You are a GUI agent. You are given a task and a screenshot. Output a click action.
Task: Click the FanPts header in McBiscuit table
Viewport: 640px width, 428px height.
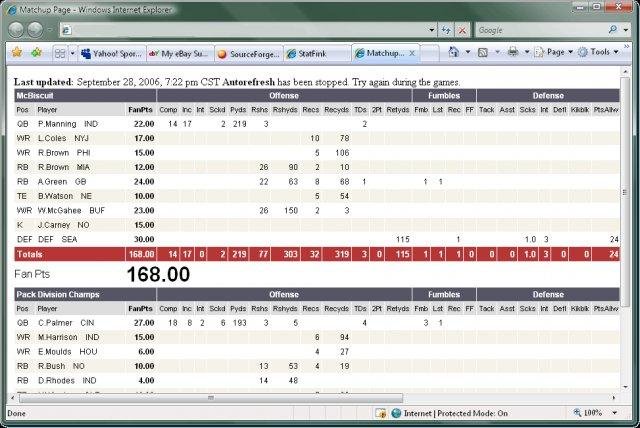(140, 110)
